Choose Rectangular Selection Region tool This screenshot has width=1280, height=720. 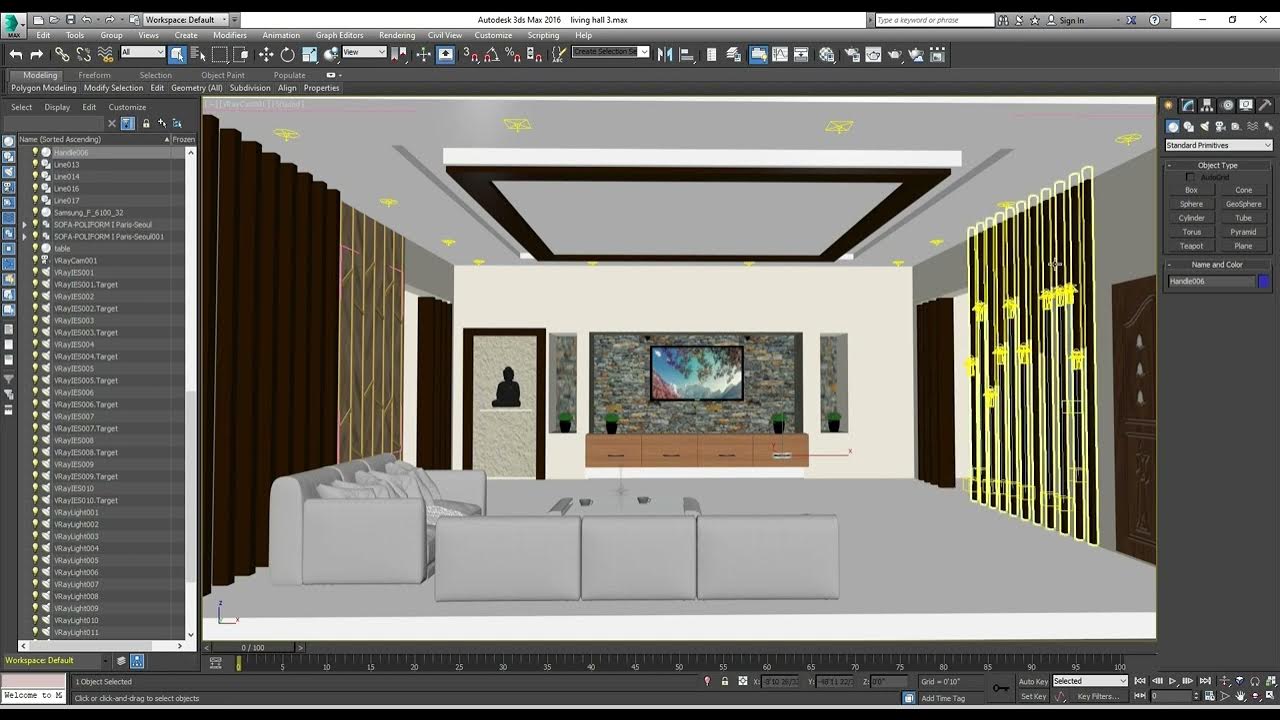[x=221, y=55]
